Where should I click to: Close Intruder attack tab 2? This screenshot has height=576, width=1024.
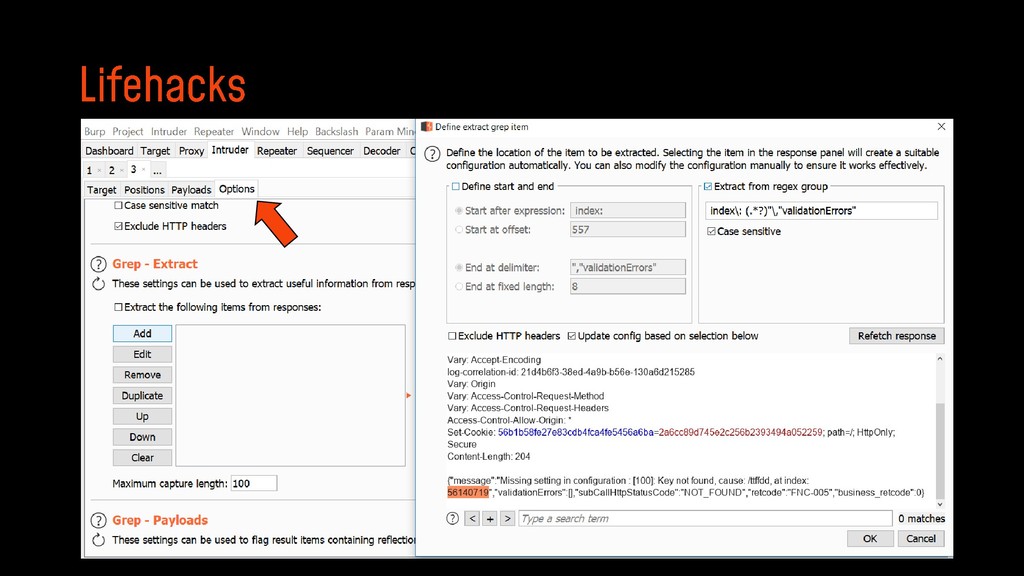point(121,170)
